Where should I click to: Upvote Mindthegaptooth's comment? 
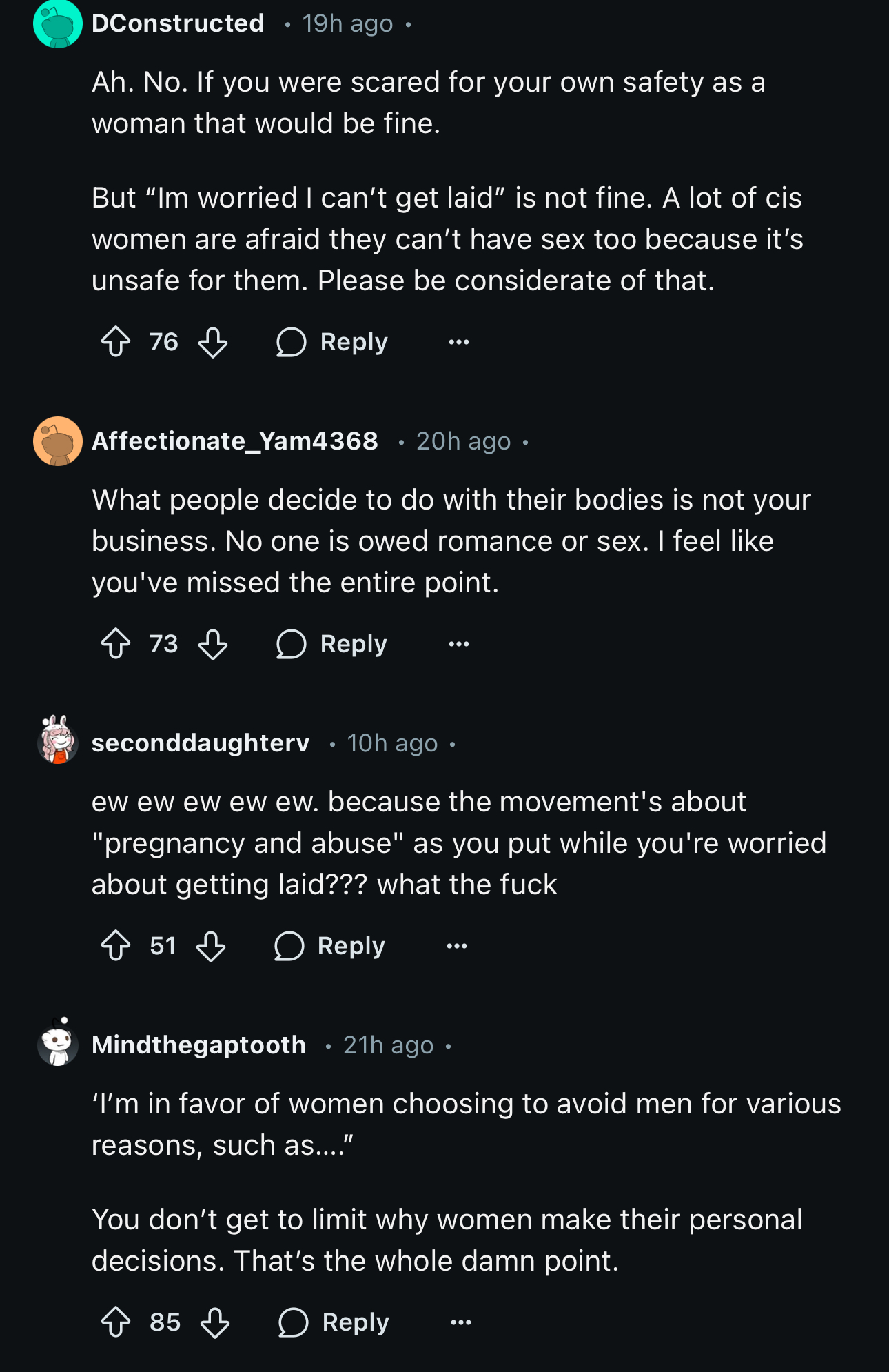coord(116,1322)
